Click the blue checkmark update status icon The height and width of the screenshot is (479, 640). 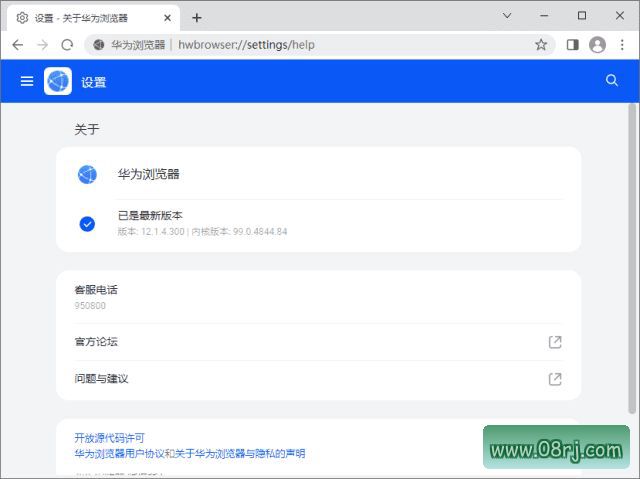tap(87, 224)
